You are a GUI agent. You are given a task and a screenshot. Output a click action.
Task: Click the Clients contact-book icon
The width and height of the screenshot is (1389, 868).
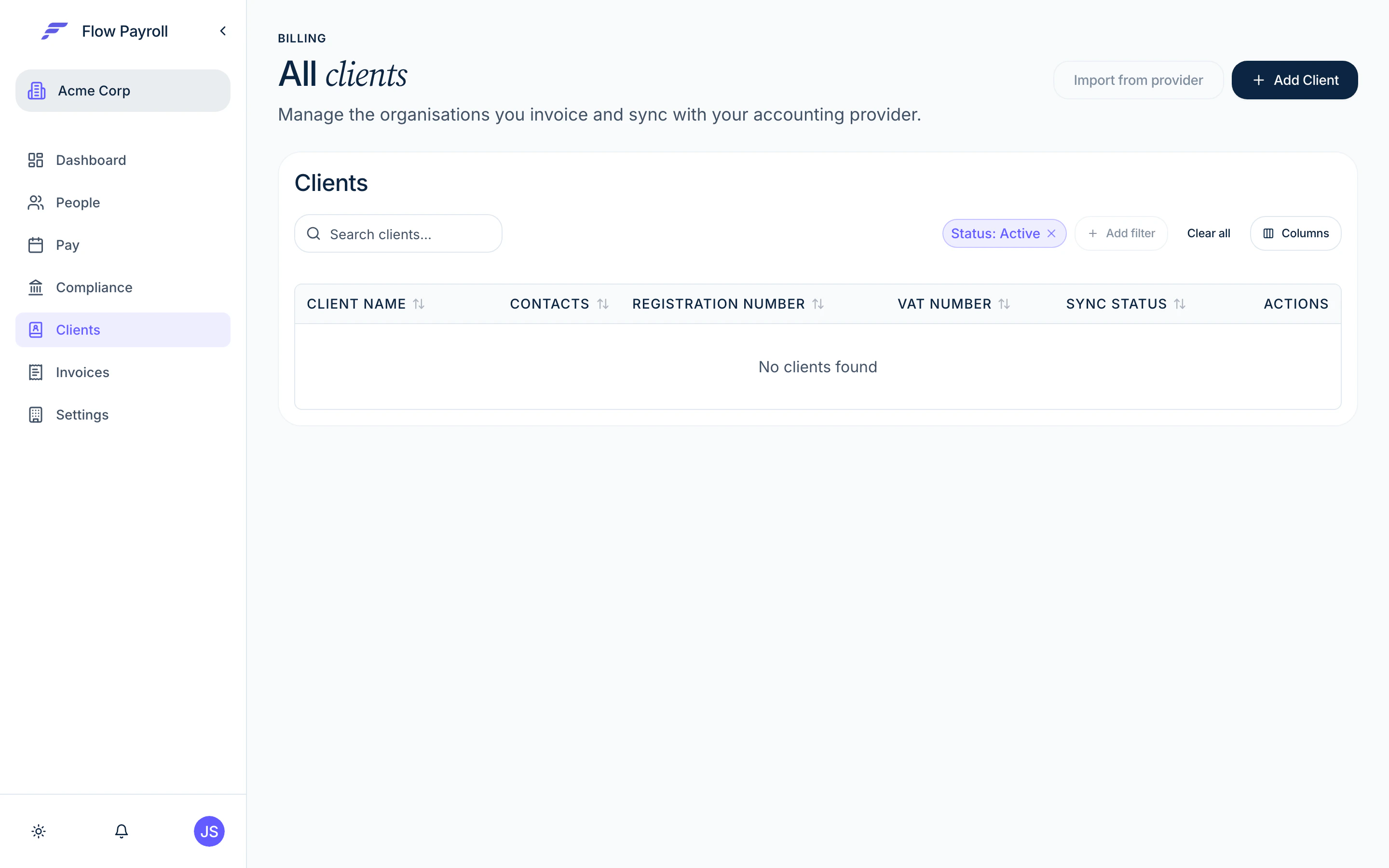click(x=36, y=330)
